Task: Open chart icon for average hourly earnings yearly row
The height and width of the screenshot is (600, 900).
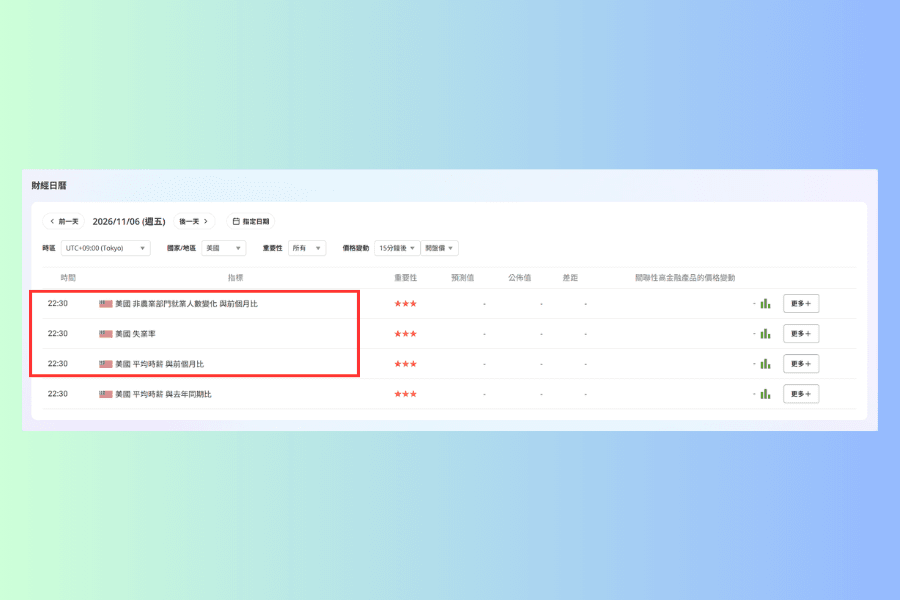Action: click(765, 394)
